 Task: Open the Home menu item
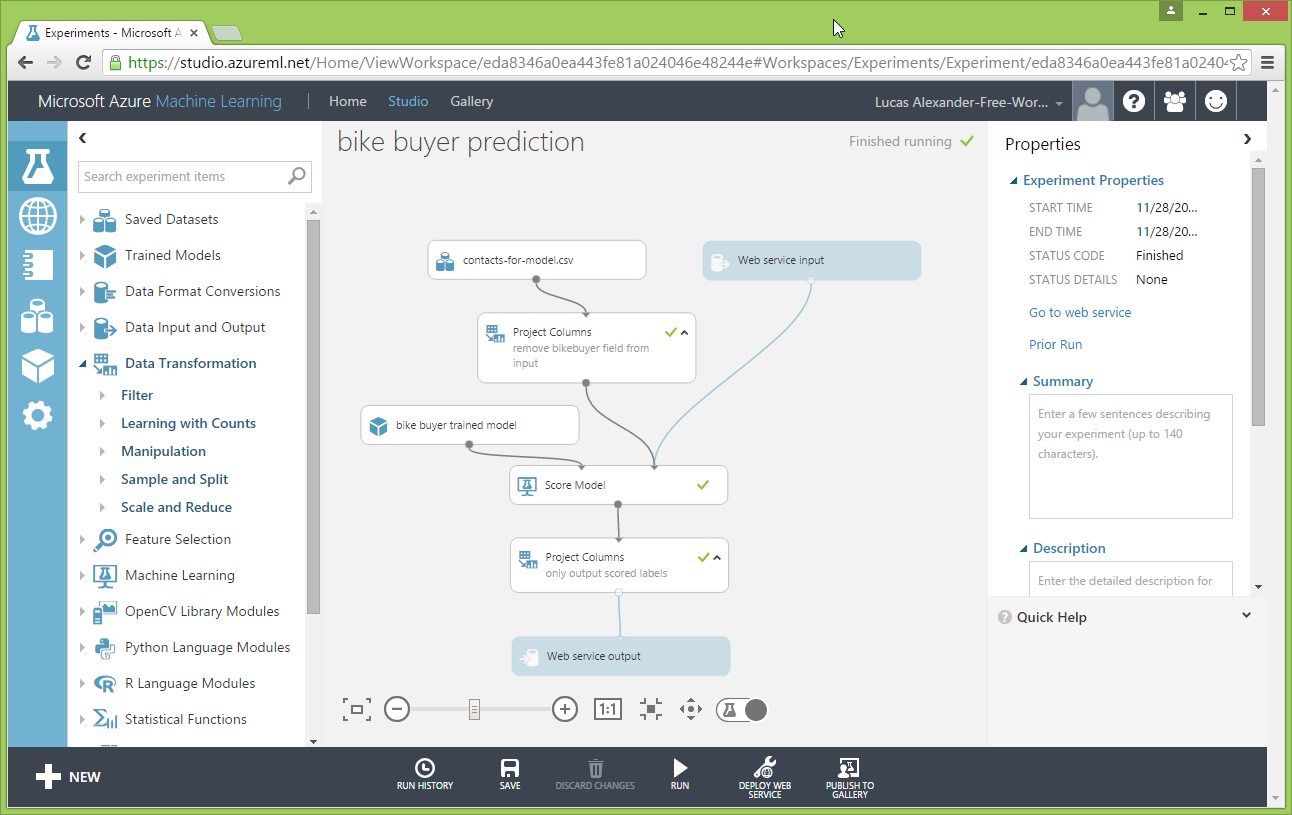[x=347, y=101]
